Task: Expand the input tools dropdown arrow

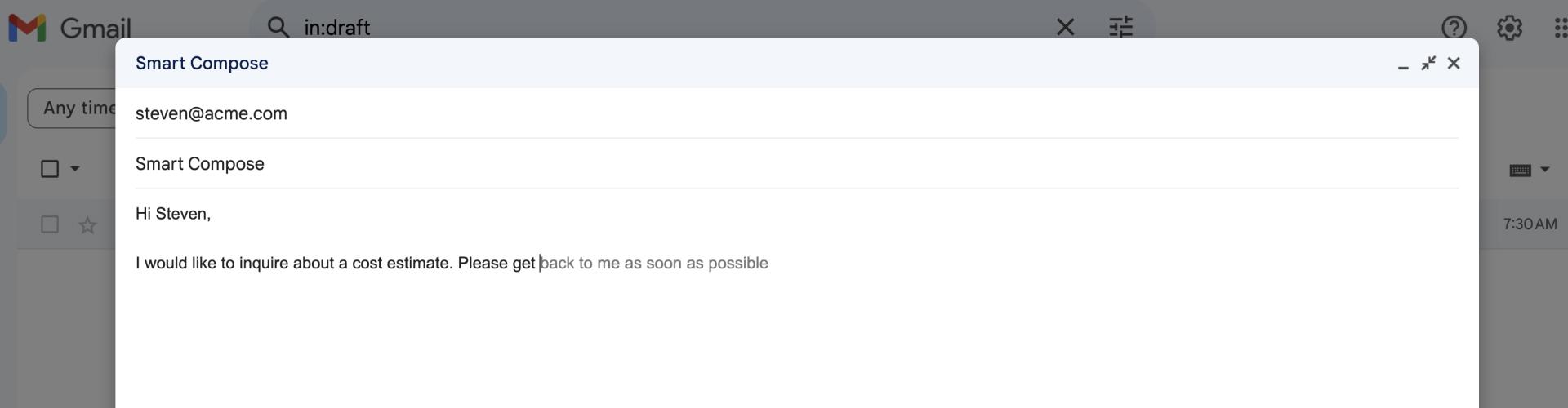Action: pyautogui.click(x=1545, y=170)
